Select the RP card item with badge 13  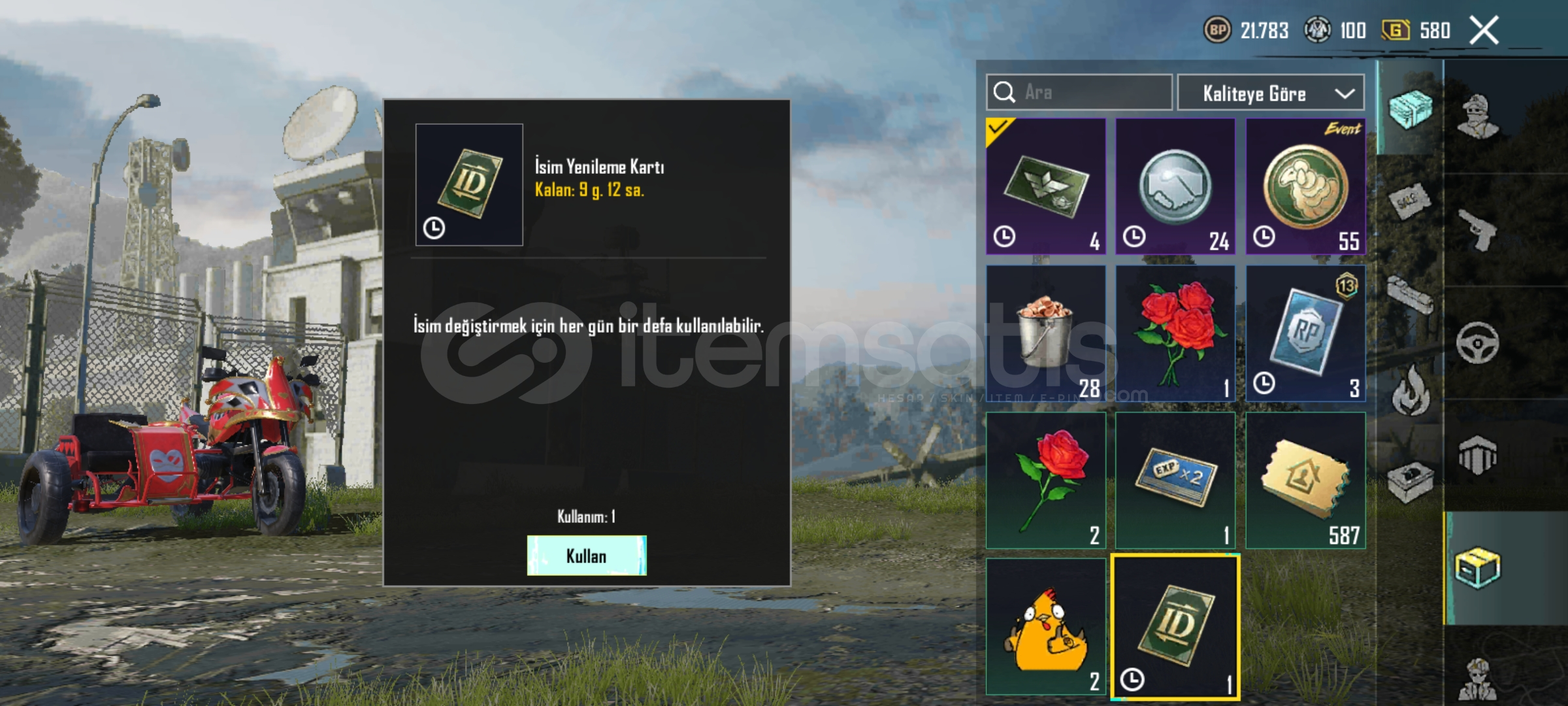tap(1305, 333)
